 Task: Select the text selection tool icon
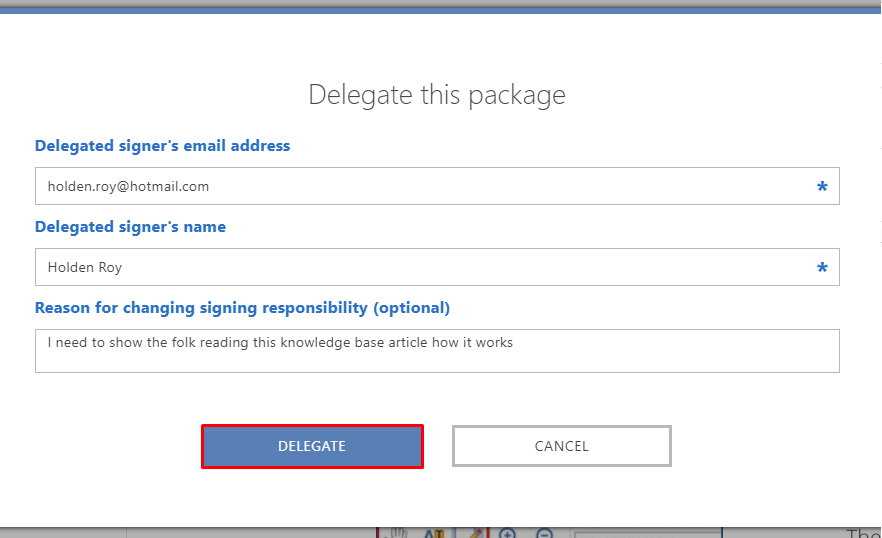[434, 533]
